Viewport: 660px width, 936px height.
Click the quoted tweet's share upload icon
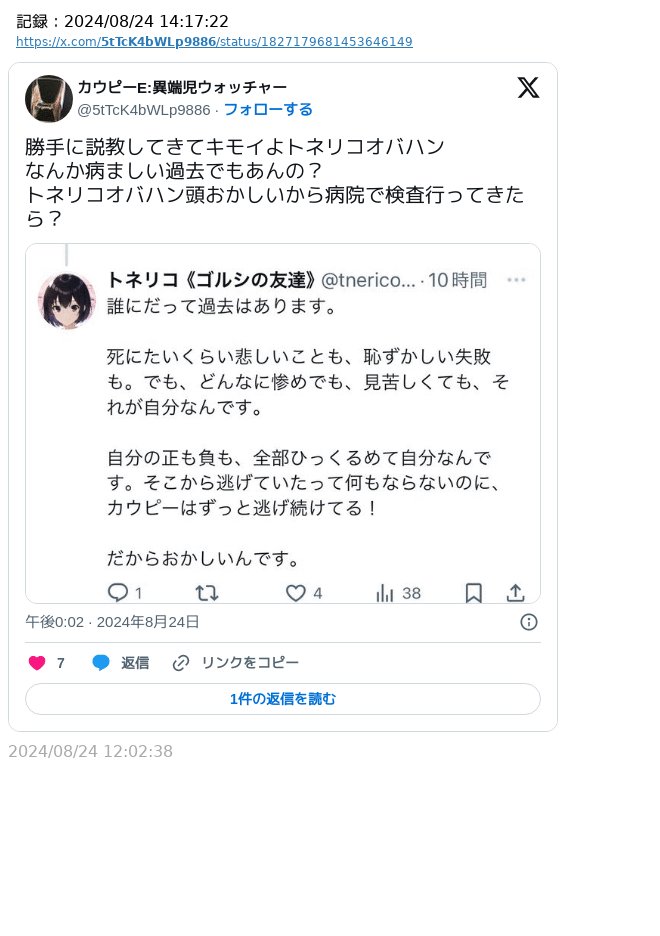[x=516, y=593]
